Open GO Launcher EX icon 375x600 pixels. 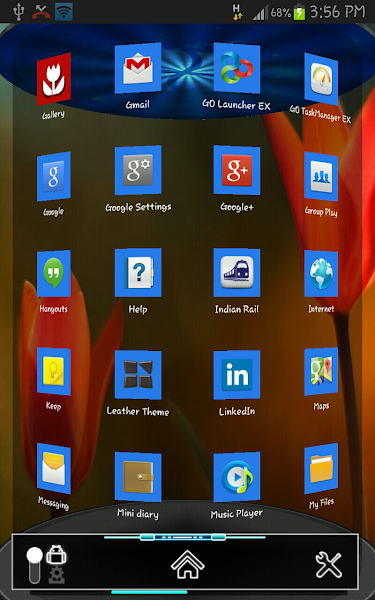pos(236,68)
